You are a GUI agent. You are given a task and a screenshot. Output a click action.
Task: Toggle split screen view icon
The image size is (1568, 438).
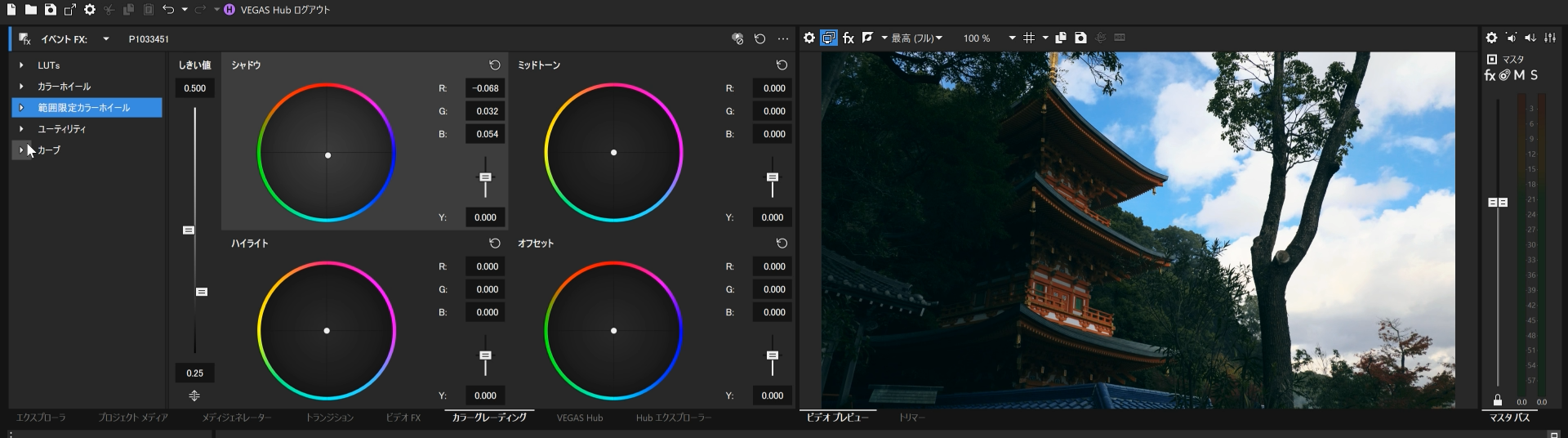[x=867, y=38]
